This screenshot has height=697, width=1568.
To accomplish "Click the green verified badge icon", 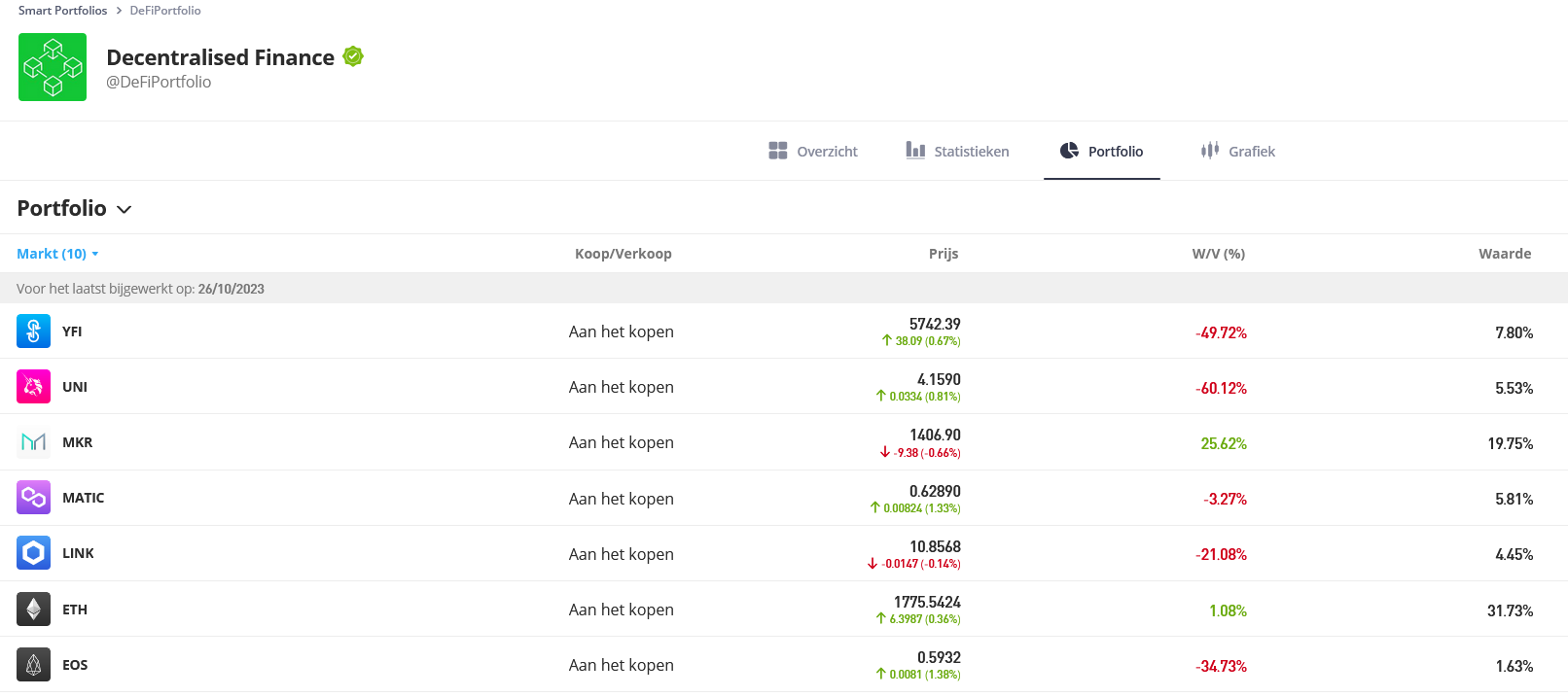I will [353, 56].
